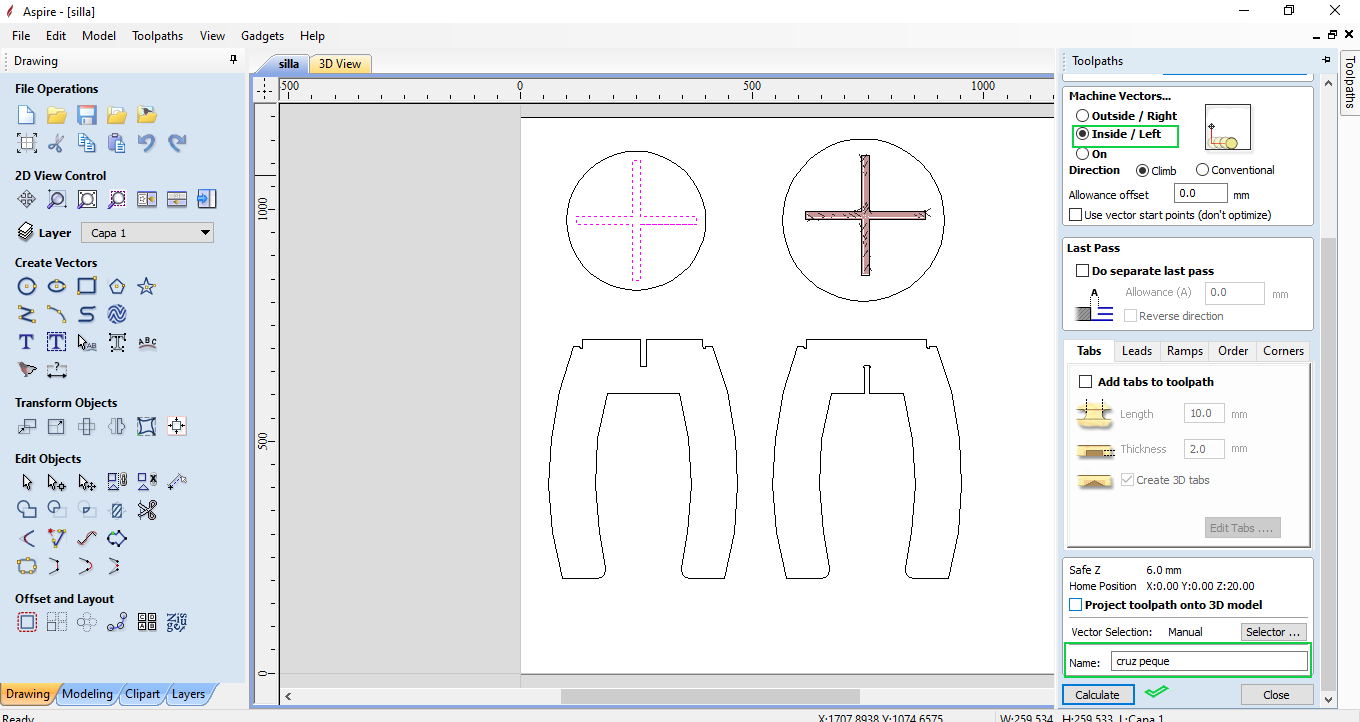Choose Climb cutting direction
The image size is (1360, 722).
[x=1142, y=170]
